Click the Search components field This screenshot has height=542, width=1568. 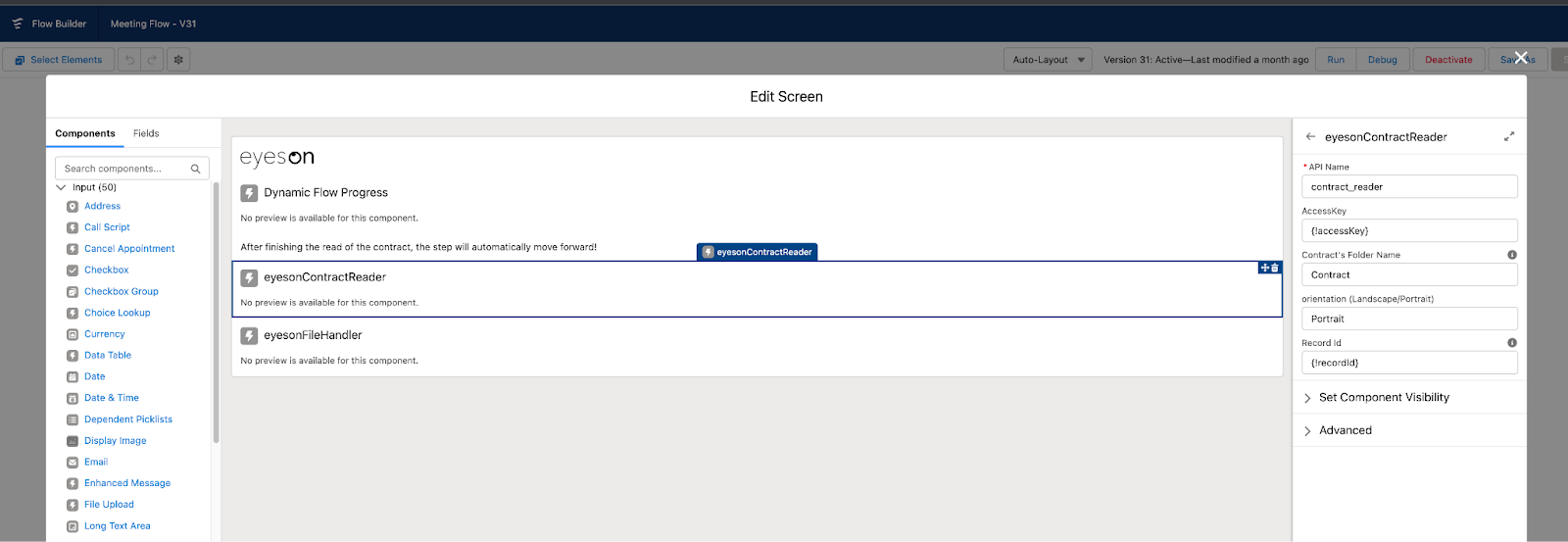pos(132,169)
